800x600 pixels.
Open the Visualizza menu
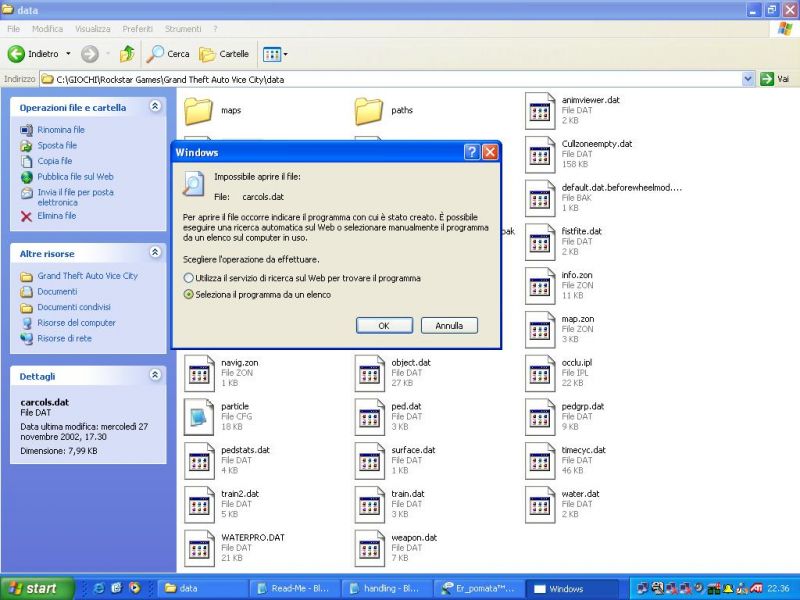pyautogui.click(x=92, y=29)
